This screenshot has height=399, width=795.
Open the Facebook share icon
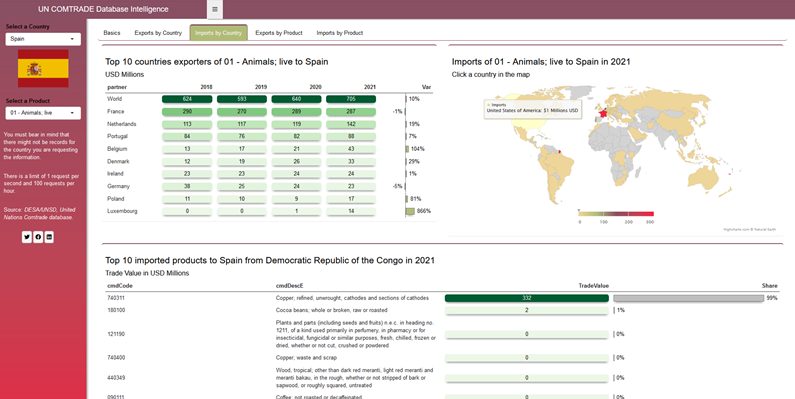coord(38,237)
